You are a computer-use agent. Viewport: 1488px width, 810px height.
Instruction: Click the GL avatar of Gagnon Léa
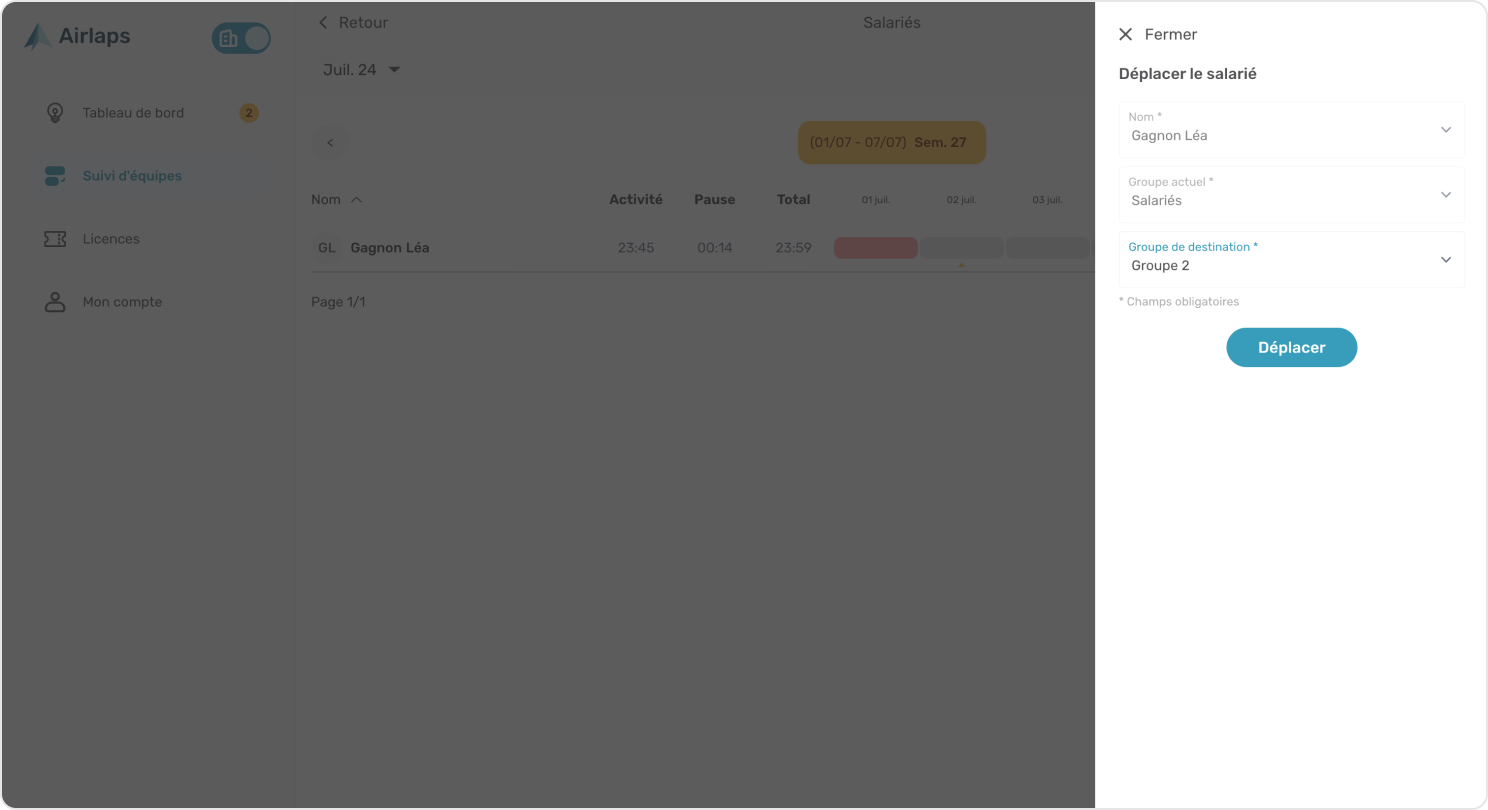point(327,248)
